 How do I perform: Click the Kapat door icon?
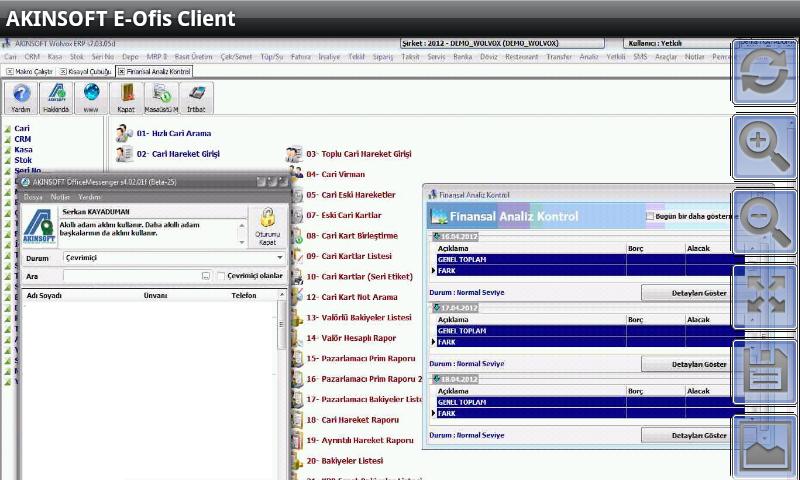[x=126, y=97]
